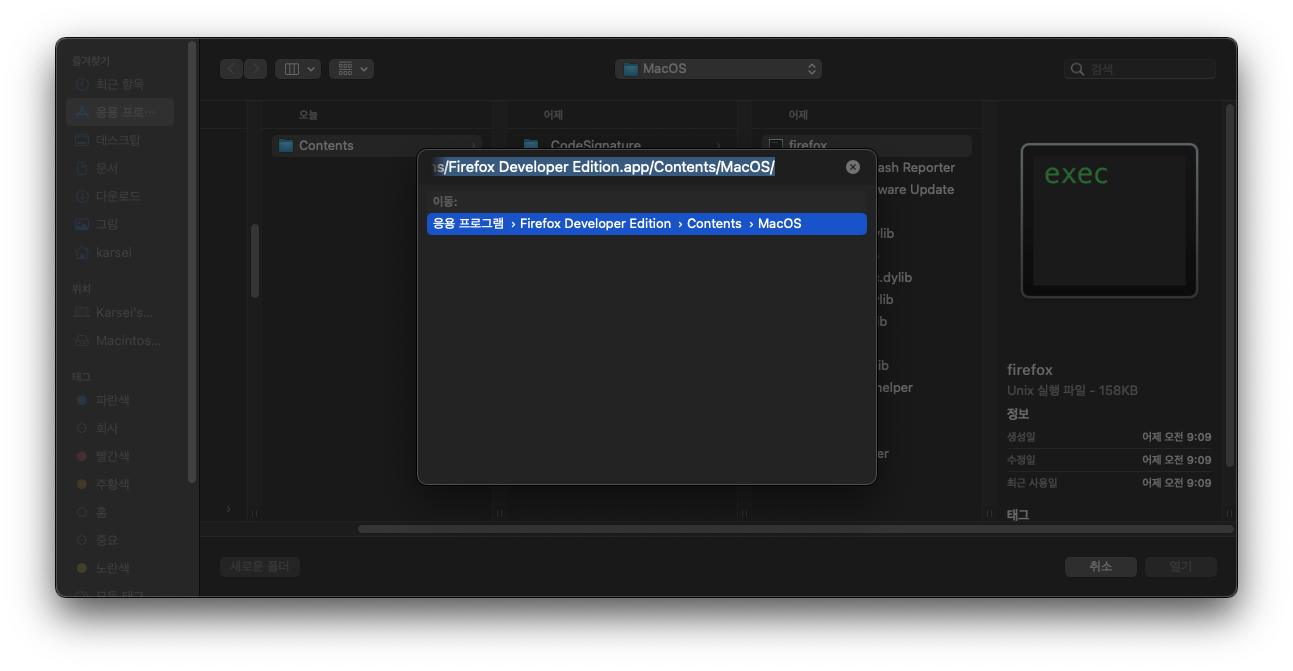Click the yellow 노란색 tag

tap(120, 568)
